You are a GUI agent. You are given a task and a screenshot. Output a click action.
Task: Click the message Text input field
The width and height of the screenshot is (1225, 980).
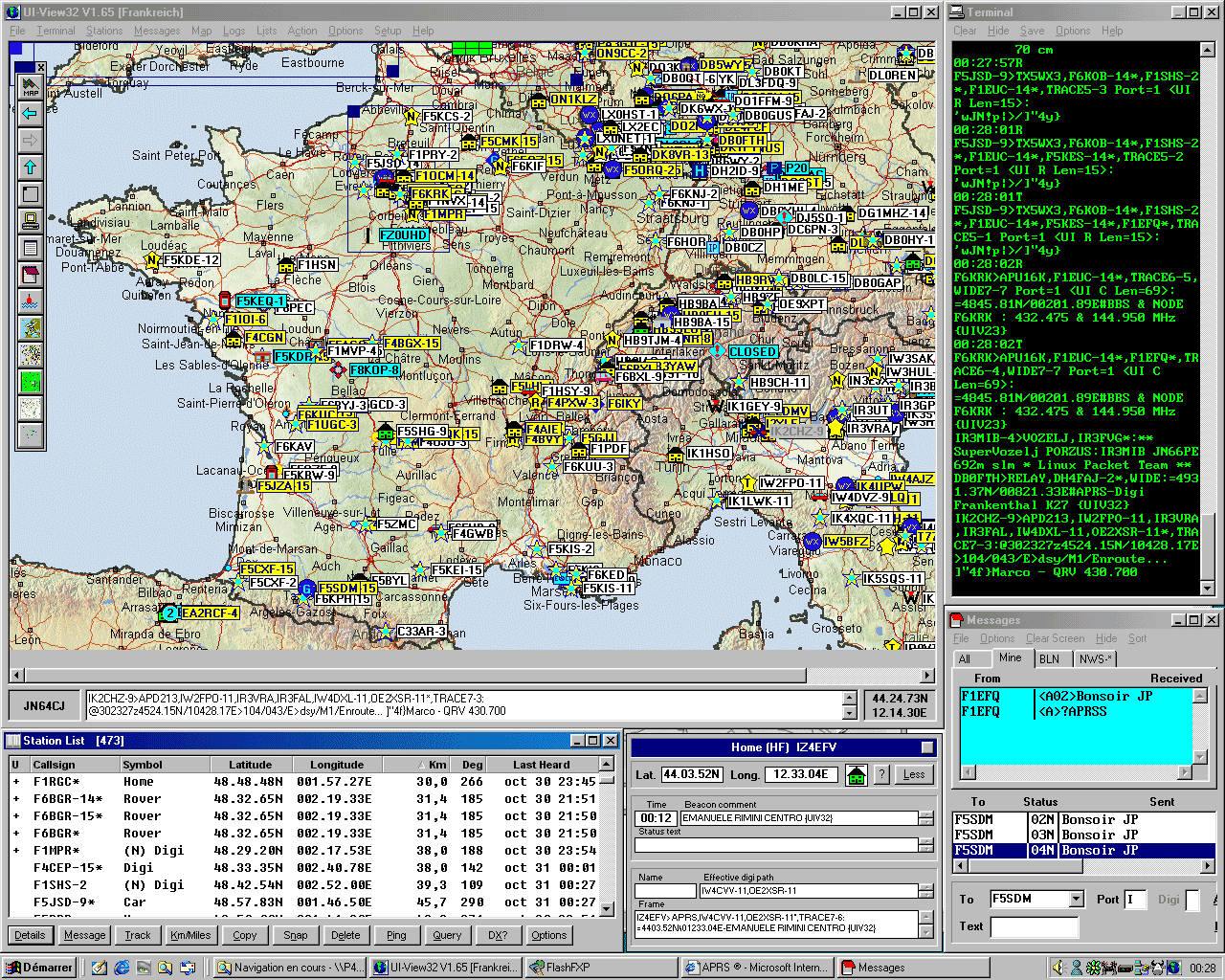click(x=1034, y=926)
